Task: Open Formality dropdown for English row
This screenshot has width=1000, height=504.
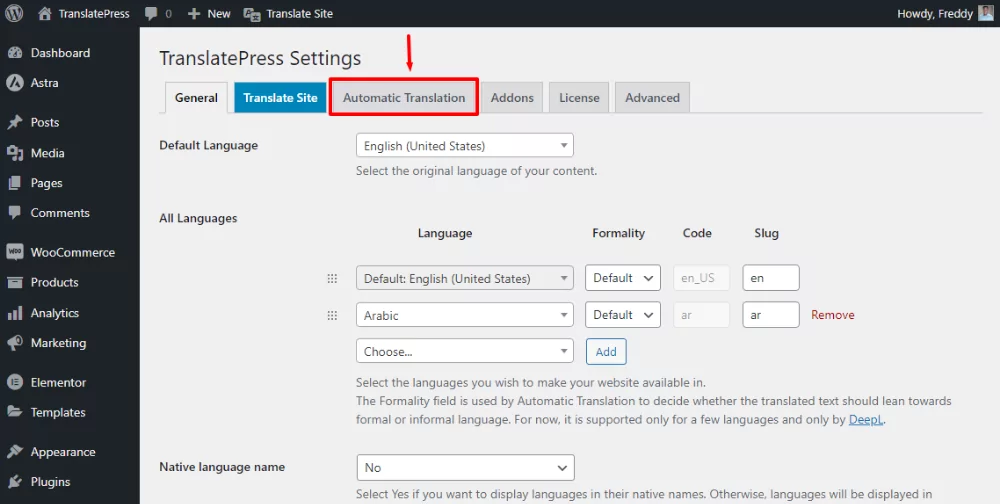Action: (623, 278)
